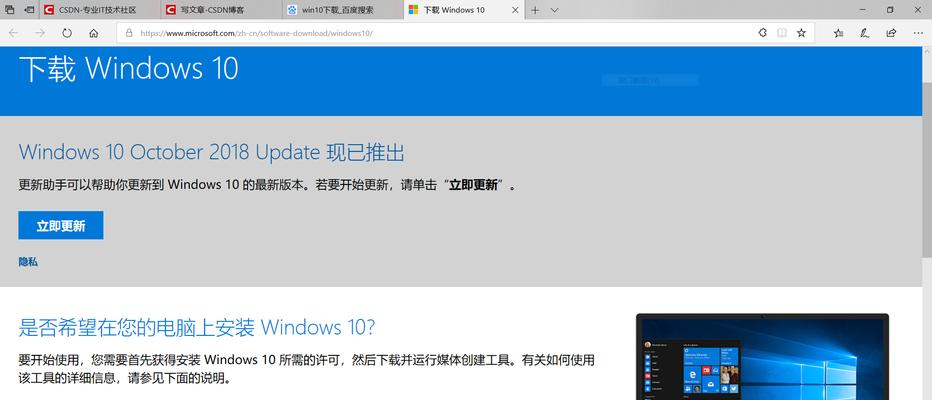Click the extension icon in the address bar
Screen dimensions: 932x400
pos(763,33)
